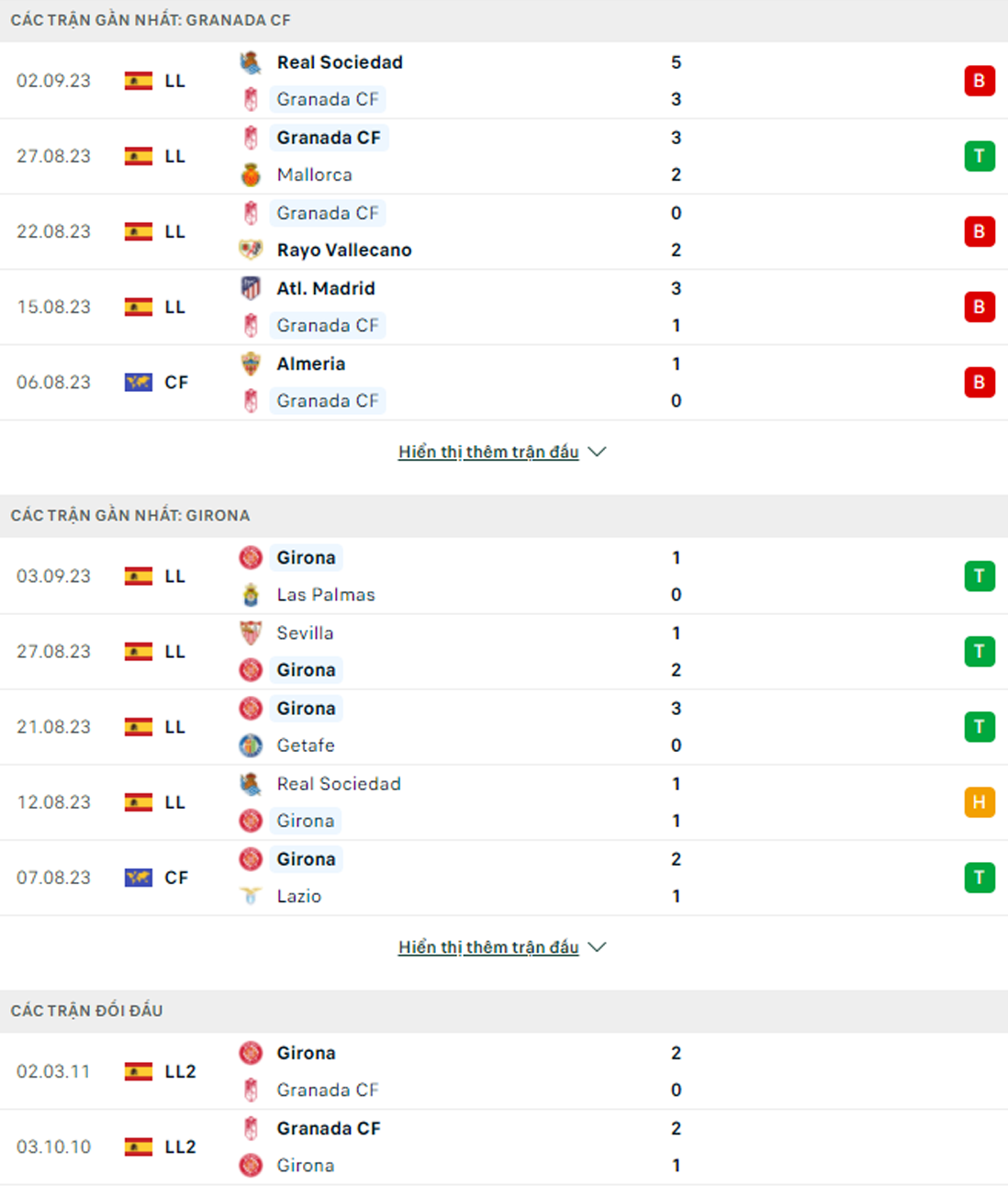
Task: Expand more Girona matches chevron
Action: tap(598, 947)
